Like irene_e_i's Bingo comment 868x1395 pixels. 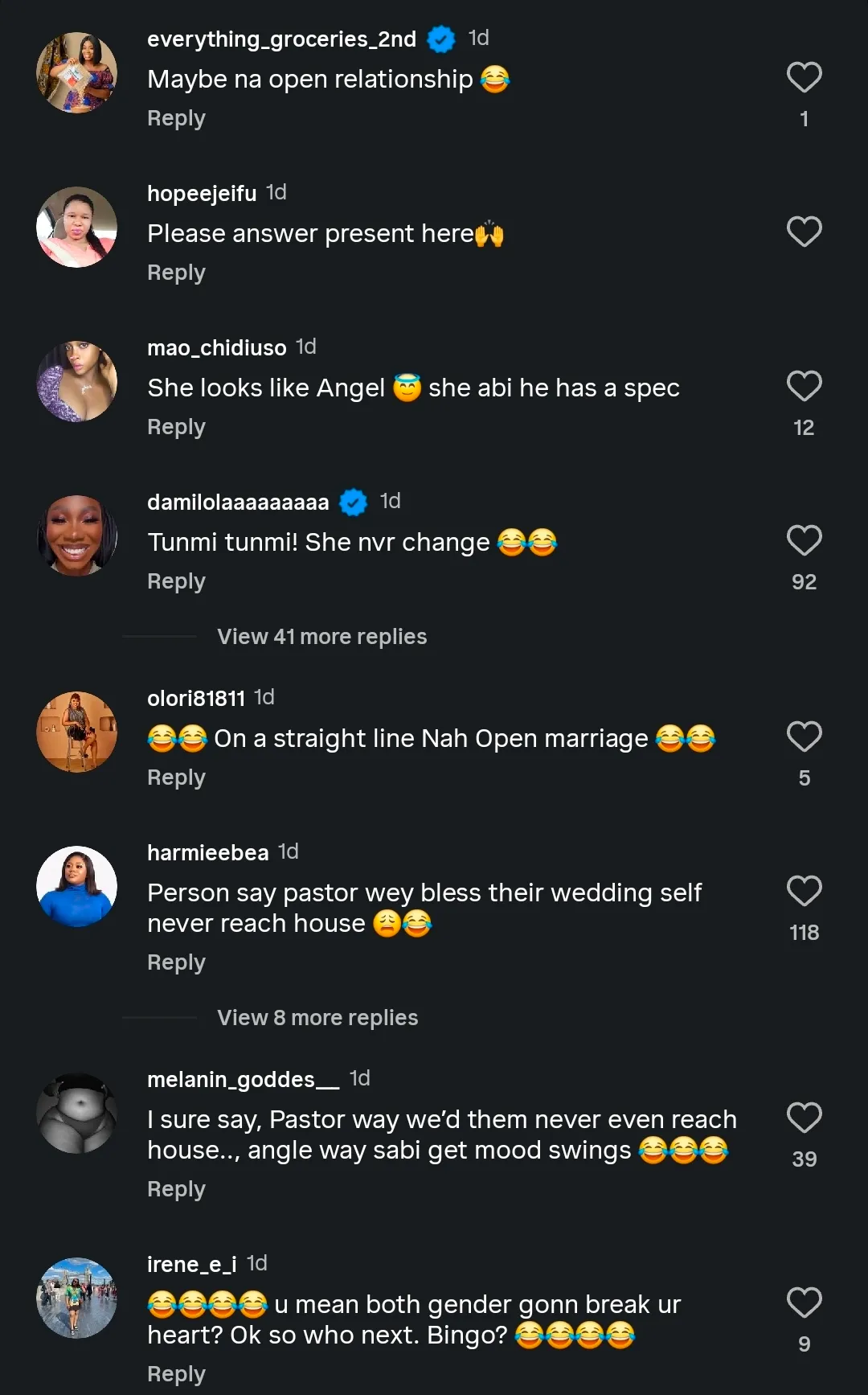coord(804,1303)
